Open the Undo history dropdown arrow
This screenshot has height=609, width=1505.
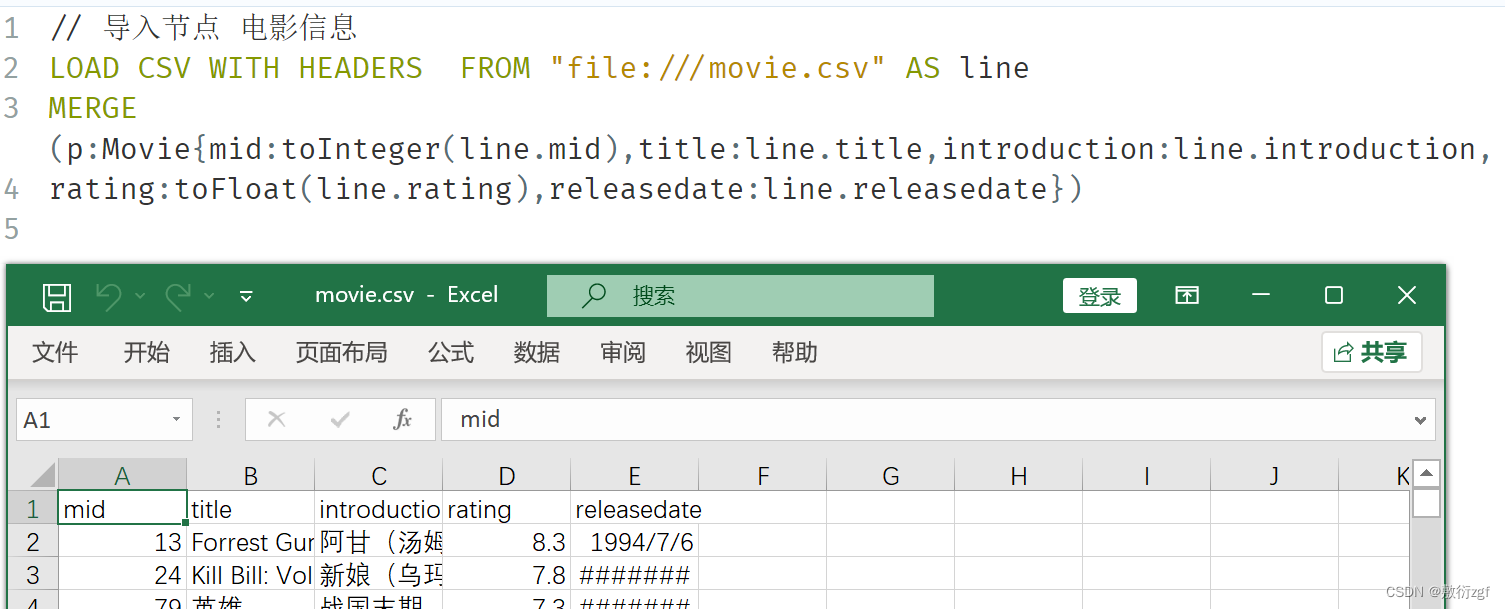pyautogui.click(x=140, y=296)
